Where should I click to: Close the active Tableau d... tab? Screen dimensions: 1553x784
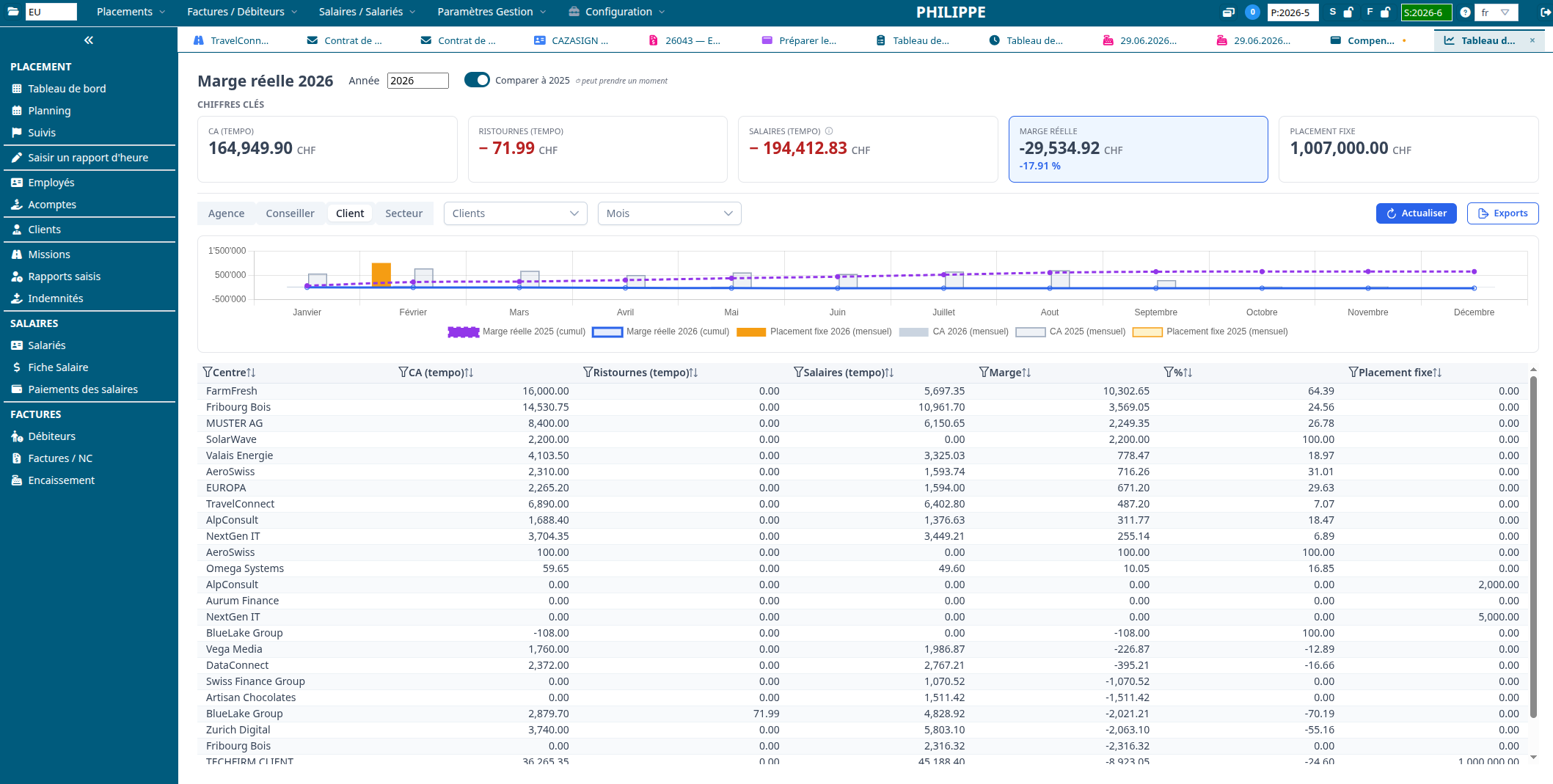[1532, 40]
